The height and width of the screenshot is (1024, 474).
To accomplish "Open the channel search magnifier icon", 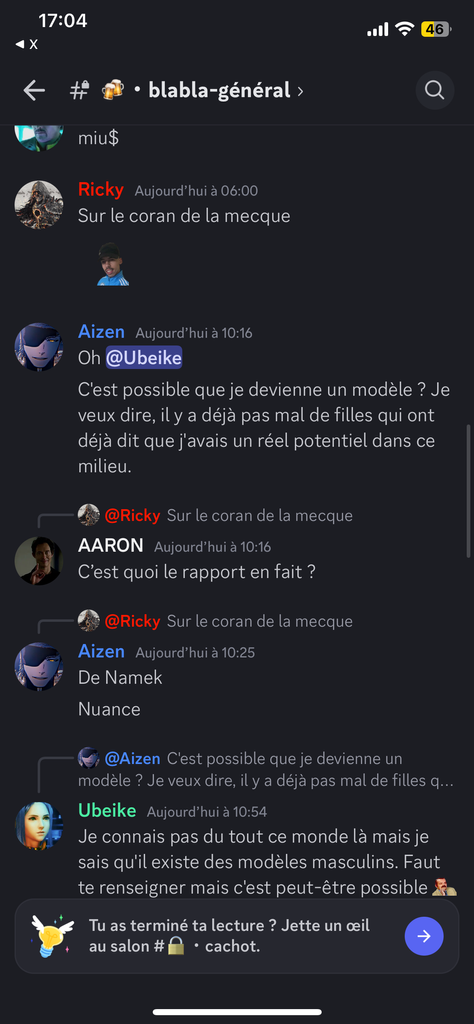I will point(435,90).
